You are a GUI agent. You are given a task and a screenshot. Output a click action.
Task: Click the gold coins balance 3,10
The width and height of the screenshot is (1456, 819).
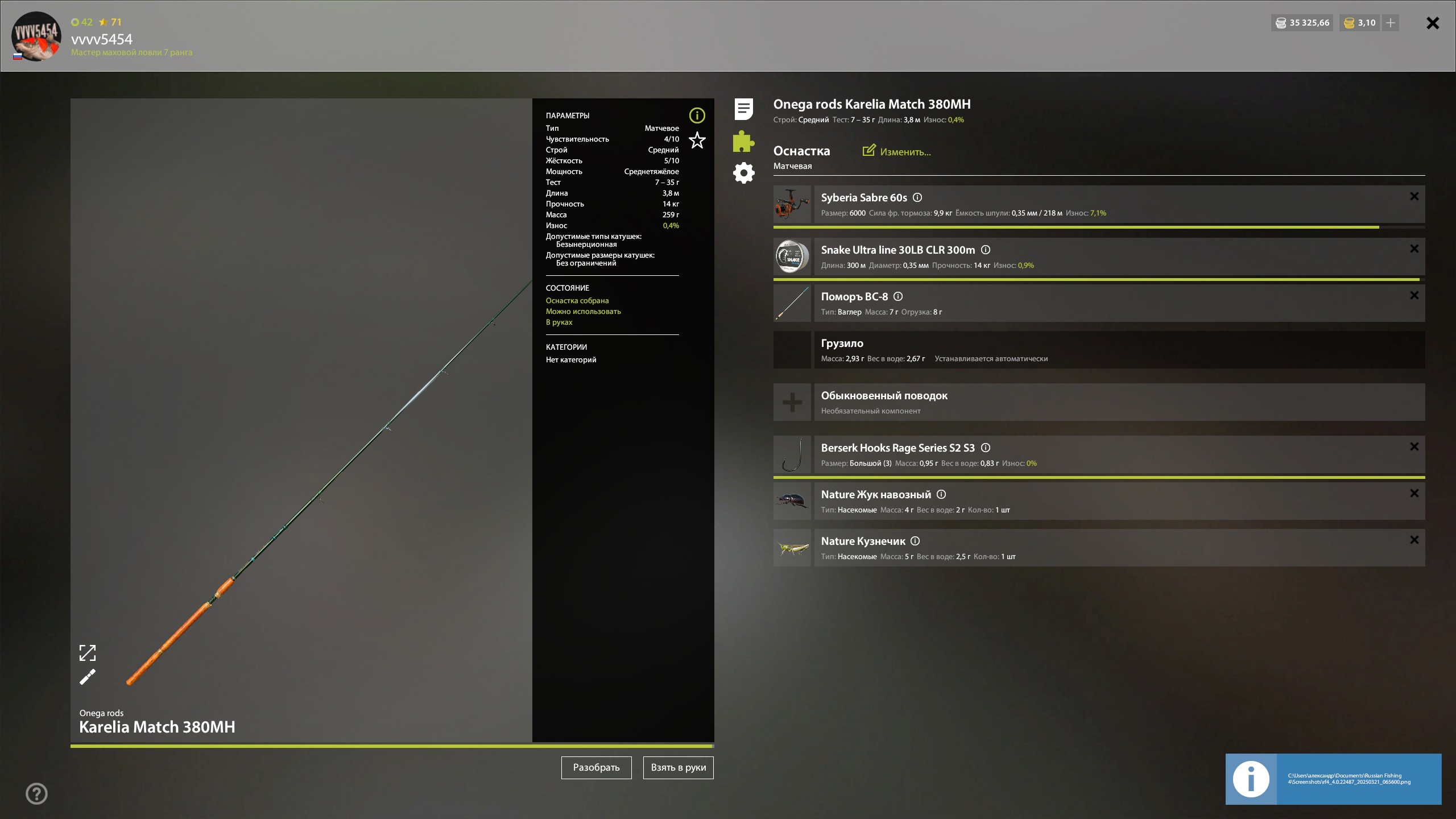pyautogui.click(x=1359, y=23)
